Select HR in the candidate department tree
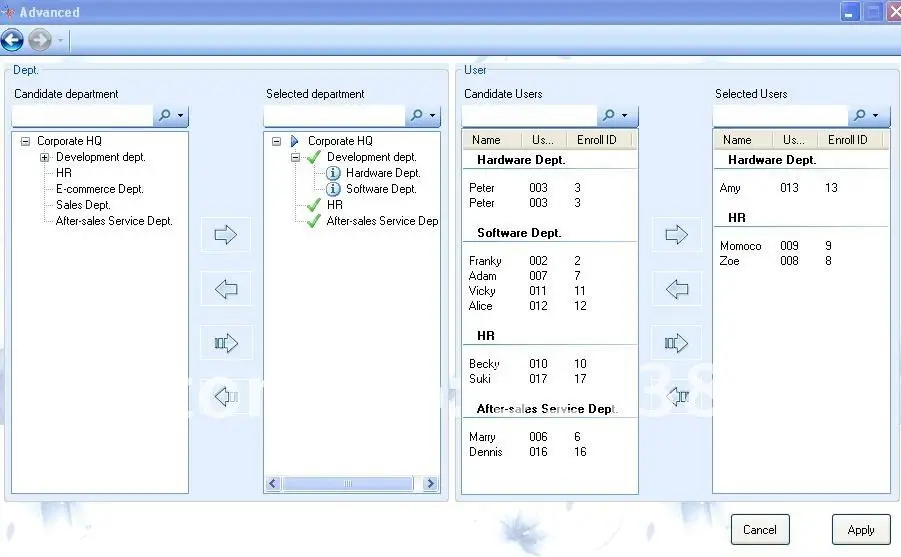This screenshot has width=901, height=557. coord(64,173)
